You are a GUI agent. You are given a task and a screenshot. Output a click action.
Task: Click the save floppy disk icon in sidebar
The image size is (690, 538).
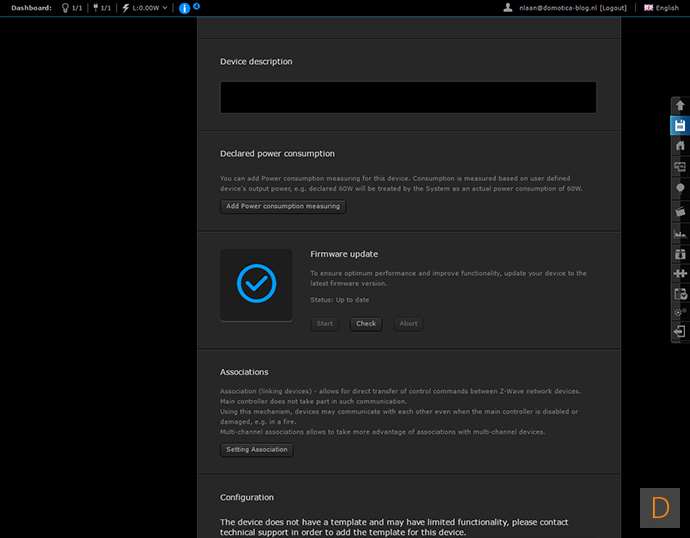(680, 126)
